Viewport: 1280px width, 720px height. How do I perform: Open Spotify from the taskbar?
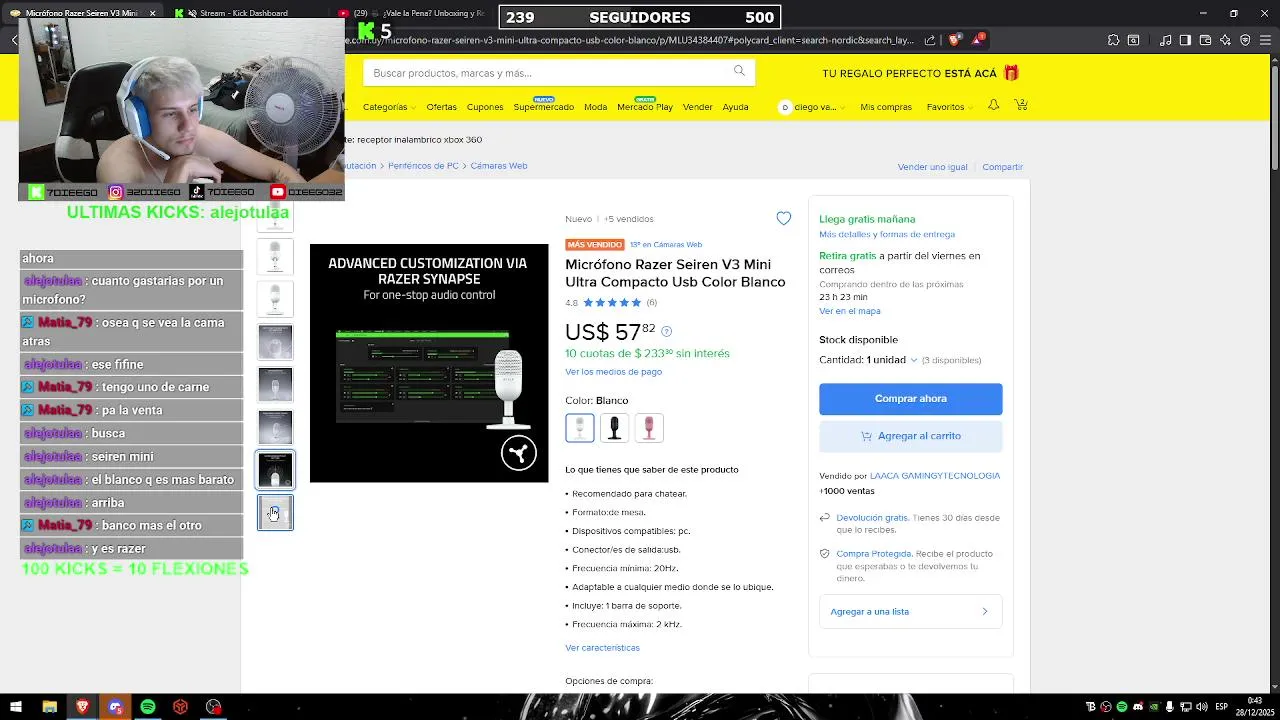[x=148, y=707]
